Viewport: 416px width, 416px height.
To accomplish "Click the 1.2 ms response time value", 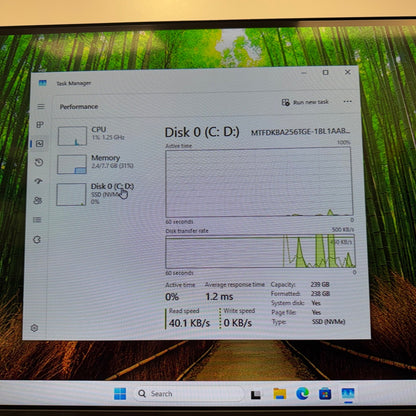I will click(219, 296).
